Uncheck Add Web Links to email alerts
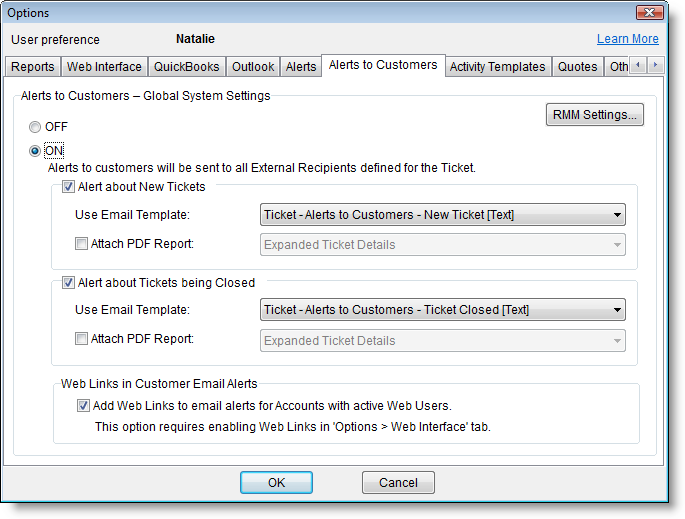Screen dimensions: 685x519 coord(84,405)
